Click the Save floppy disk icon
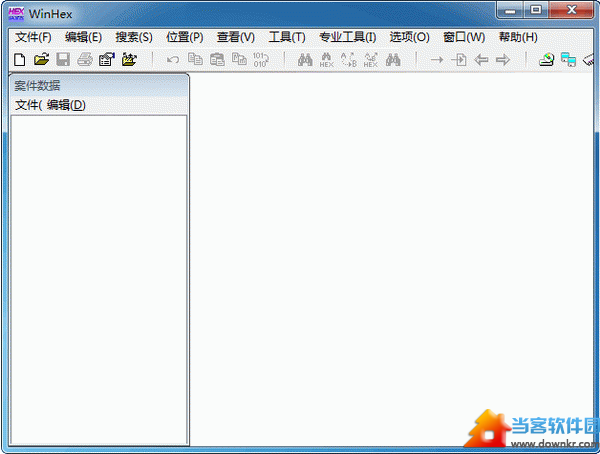Screen dimensions: 600x454 click(x=63, y=60)
